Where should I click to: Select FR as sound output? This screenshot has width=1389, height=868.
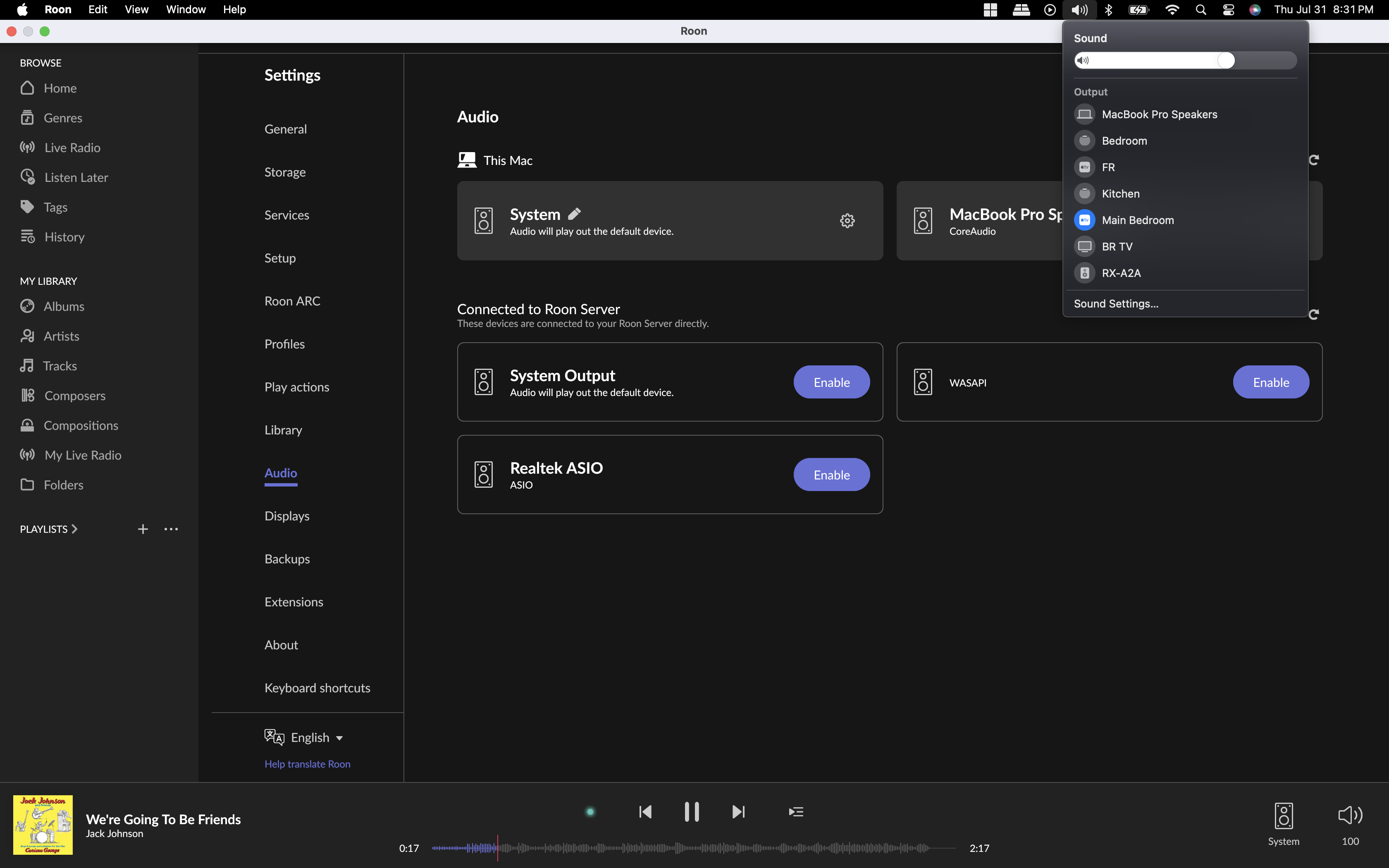[x=1185, y=167]
